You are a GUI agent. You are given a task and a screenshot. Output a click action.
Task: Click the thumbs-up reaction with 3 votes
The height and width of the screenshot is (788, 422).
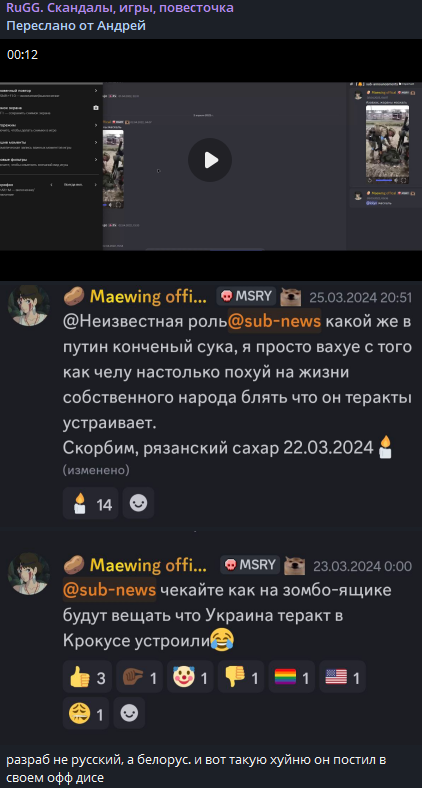point(87,676)
